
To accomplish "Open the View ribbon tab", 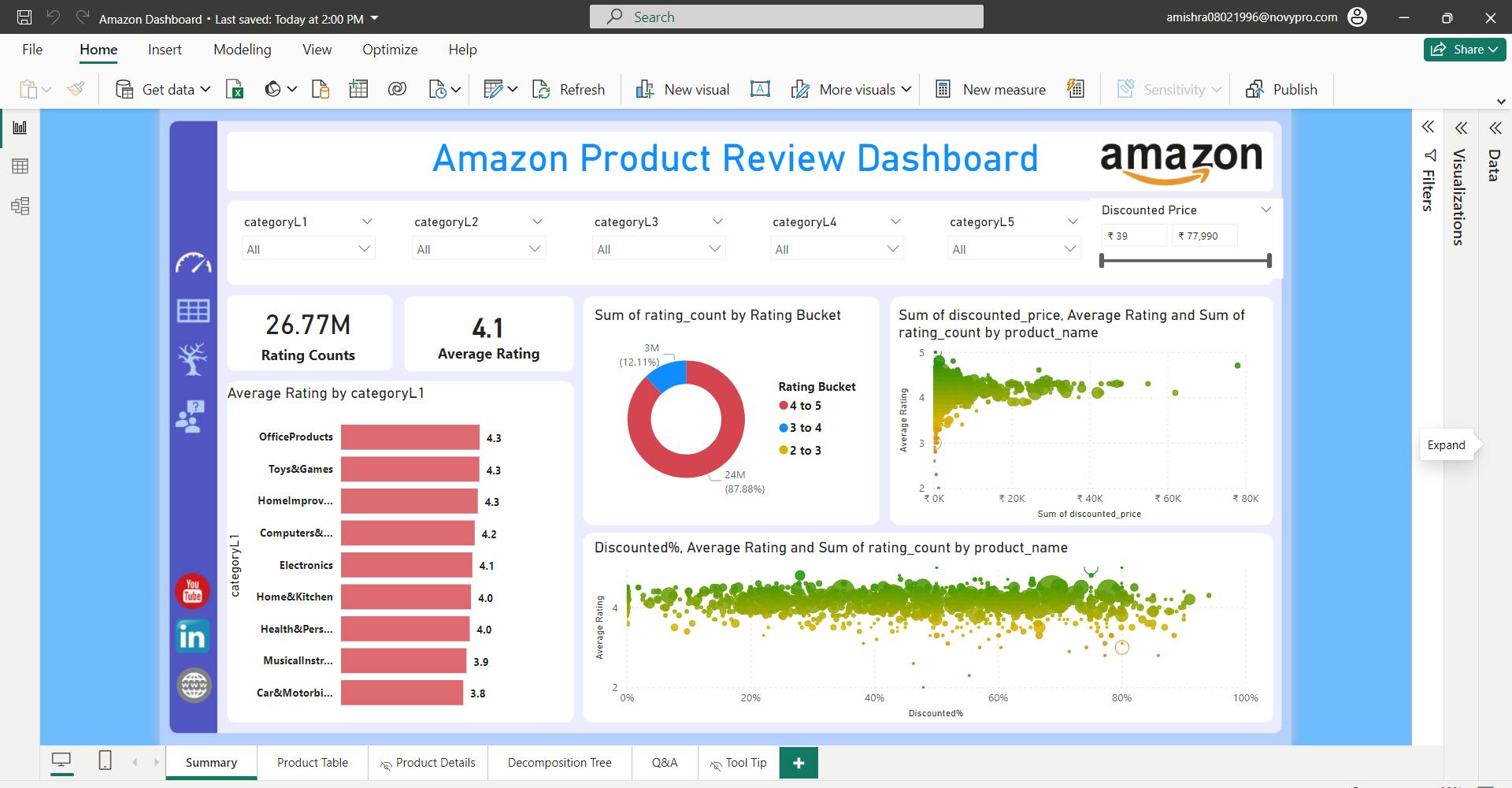I will click(x=317, y=50).
